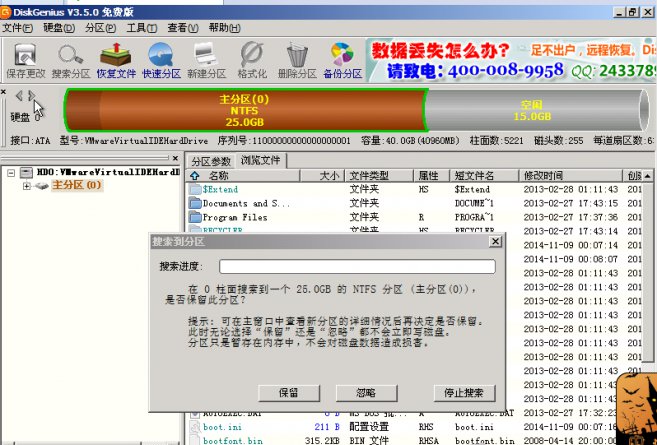
Task: Switch to the 浏览文件 tab
Action: [261, 160]
